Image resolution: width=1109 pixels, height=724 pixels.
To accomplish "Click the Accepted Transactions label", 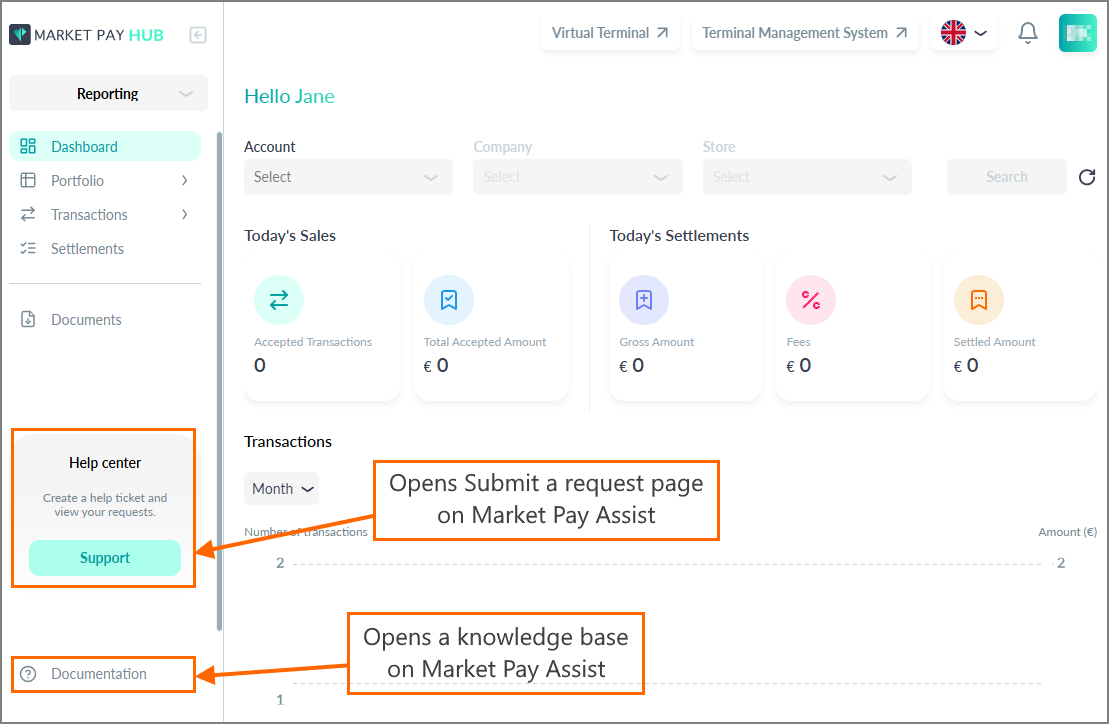I will point(313,341).
